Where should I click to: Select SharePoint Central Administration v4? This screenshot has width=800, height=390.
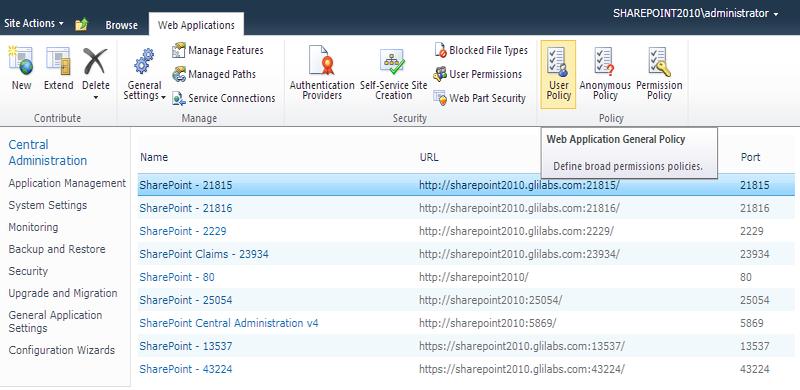tap(229, 323)
